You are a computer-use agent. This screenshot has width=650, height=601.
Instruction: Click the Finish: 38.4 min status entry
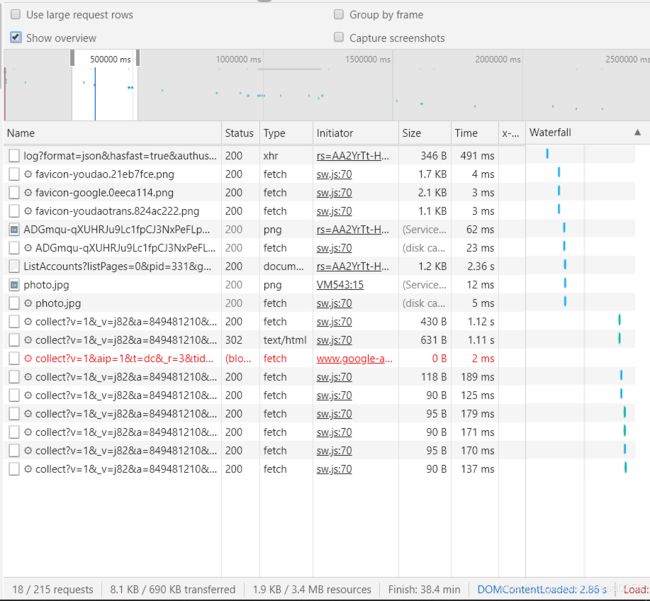[x=424, y=589]
